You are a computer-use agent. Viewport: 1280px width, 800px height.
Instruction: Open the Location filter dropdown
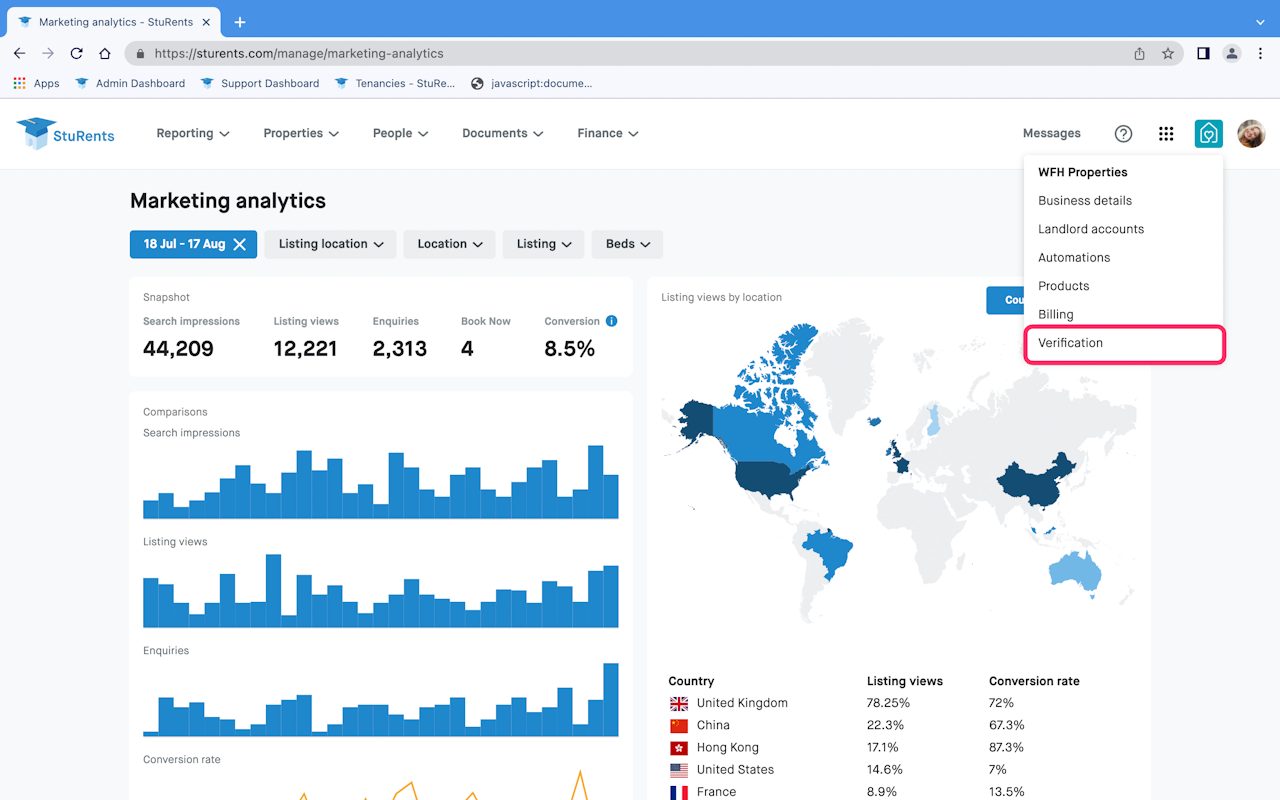pyautogui.click(x=449, y=244)
